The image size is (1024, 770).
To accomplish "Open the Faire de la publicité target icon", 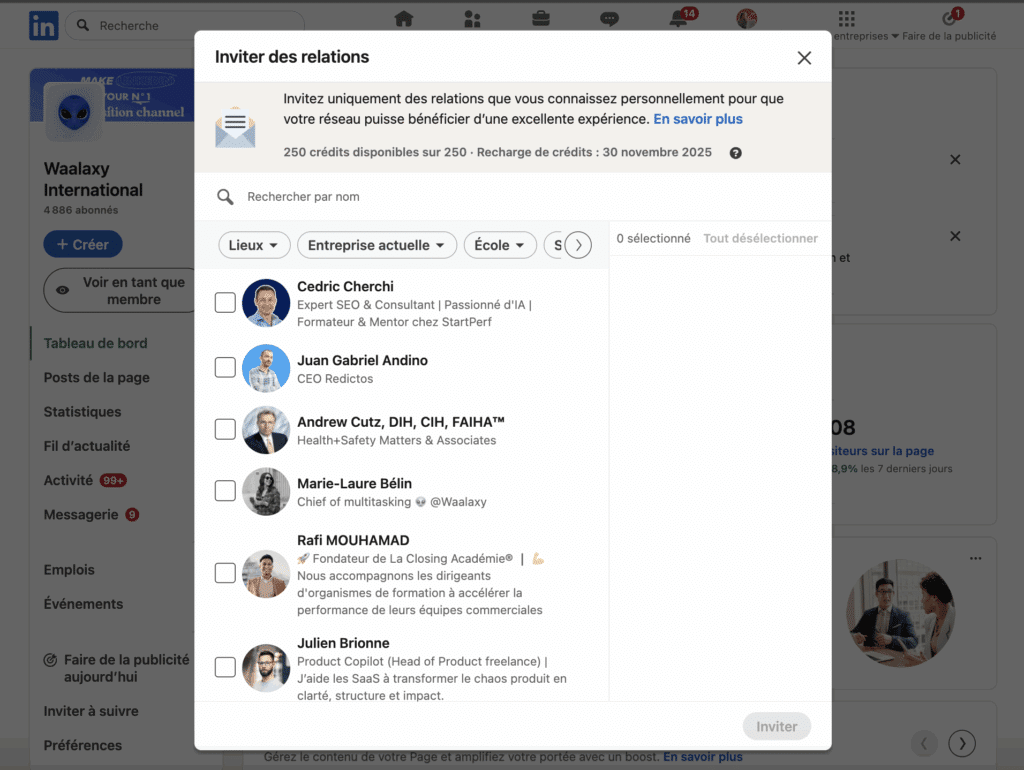I will coord(949,21).
